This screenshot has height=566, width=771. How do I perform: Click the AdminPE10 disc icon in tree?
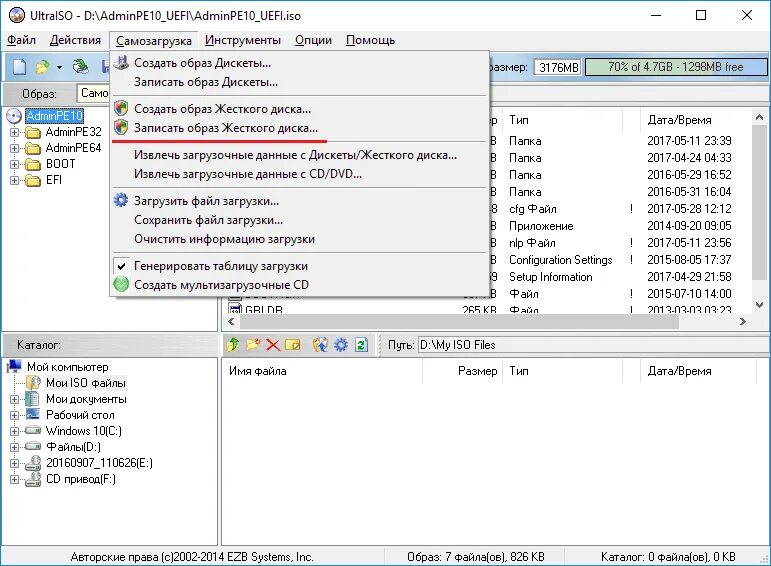(14, 116)
